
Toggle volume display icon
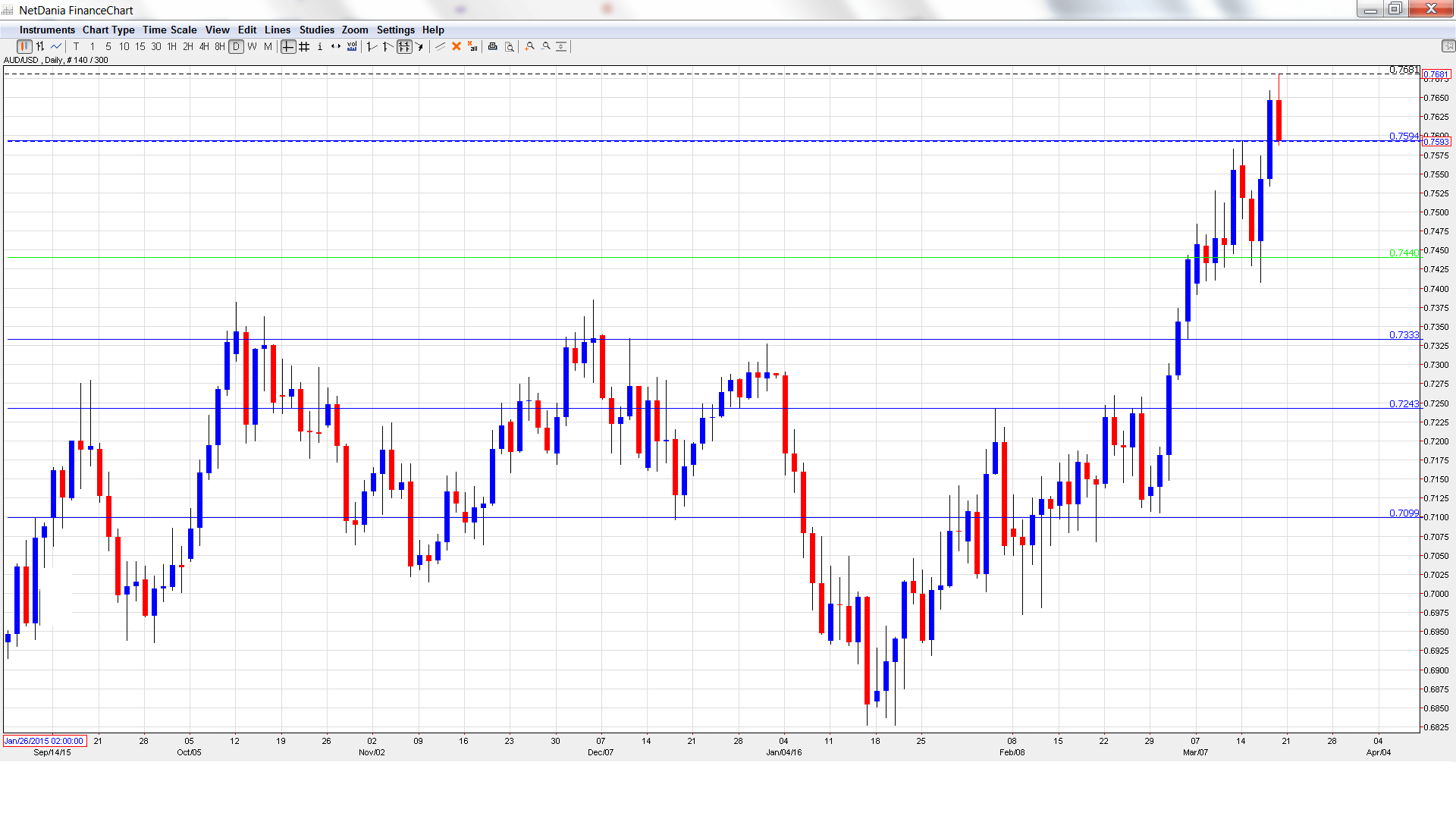[352, 47]
